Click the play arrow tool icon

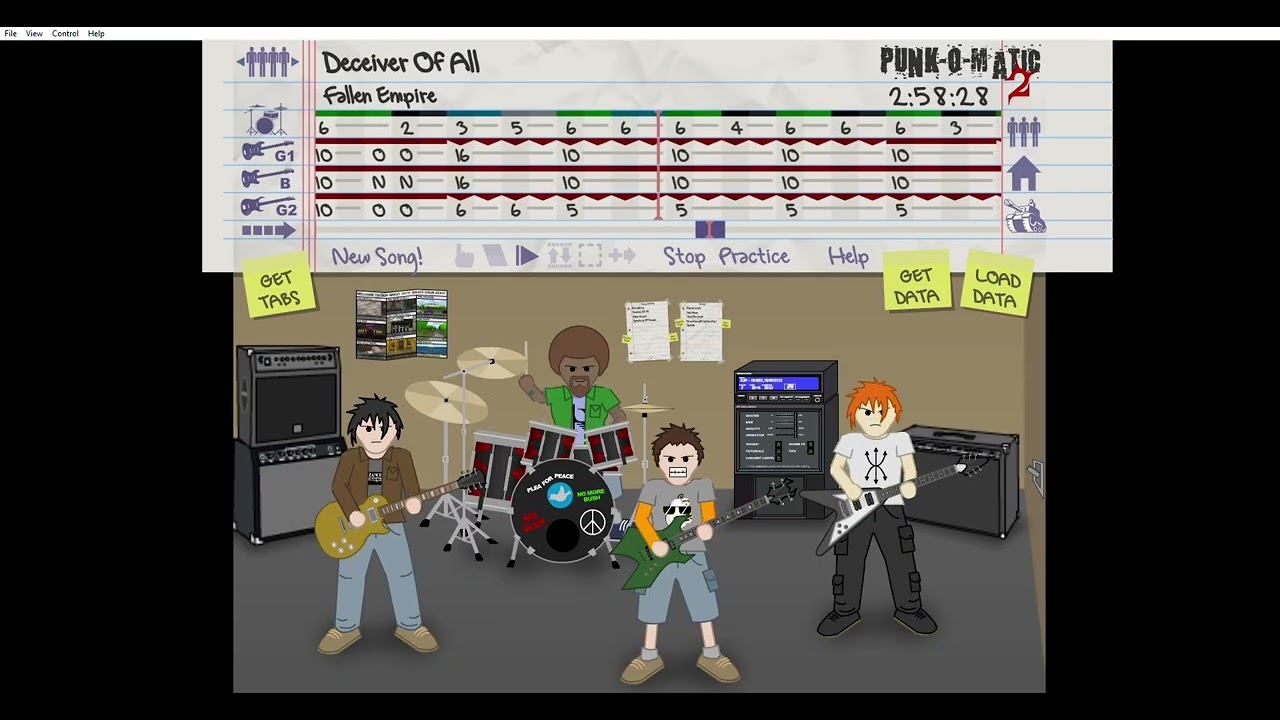[527, 257]
